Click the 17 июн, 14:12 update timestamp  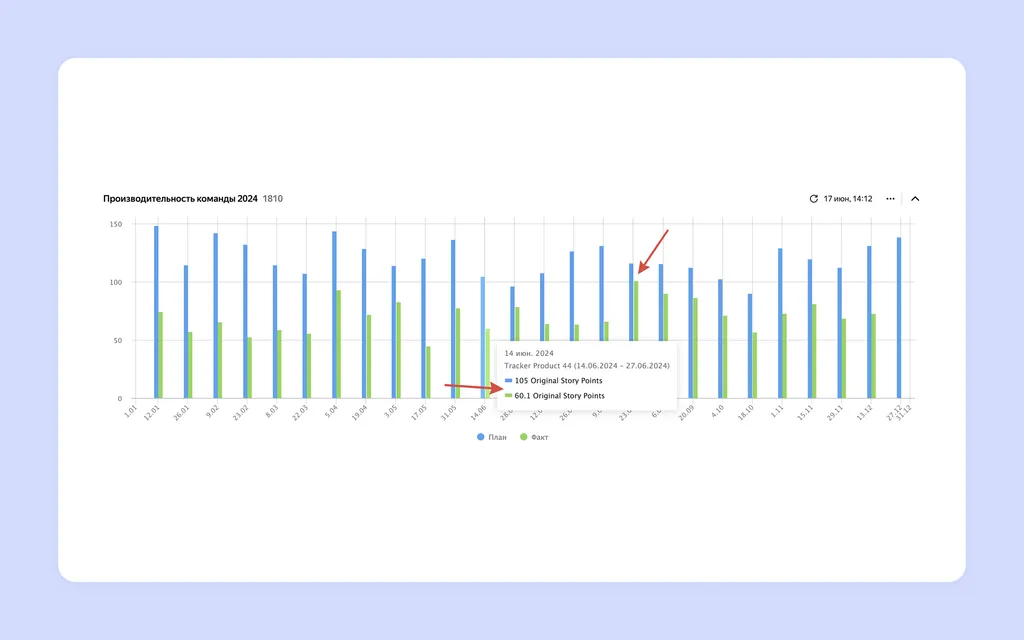click(848, 199)
